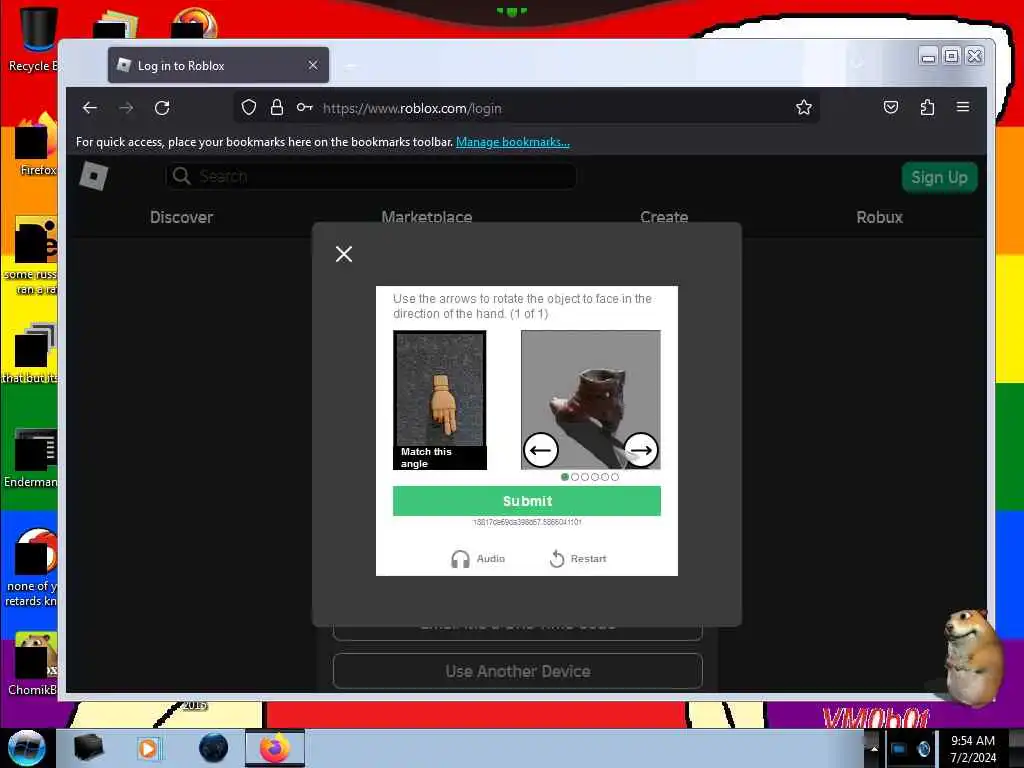Select the last rotation progress dot
The height and width of the screenshot is (768, 1024).
point(615,477)
